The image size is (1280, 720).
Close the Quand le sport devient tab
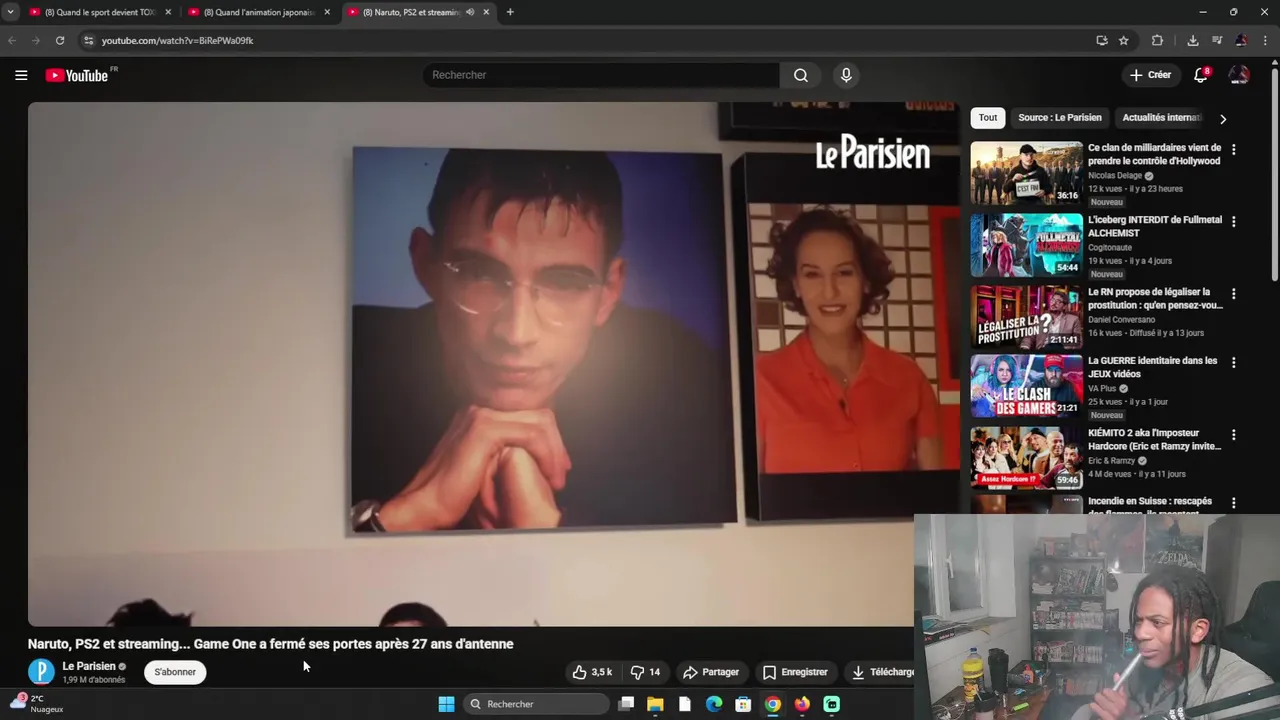tap(168, 12)
